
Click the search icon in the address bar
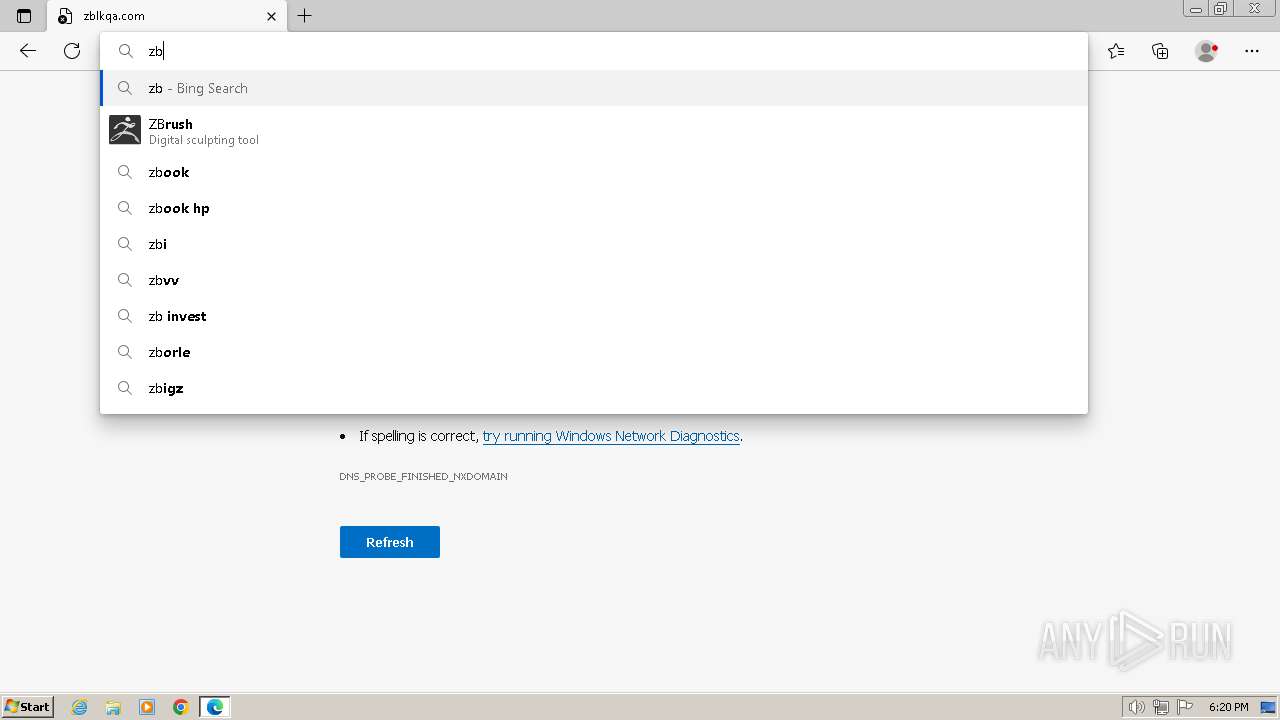[x=126, y=51]
